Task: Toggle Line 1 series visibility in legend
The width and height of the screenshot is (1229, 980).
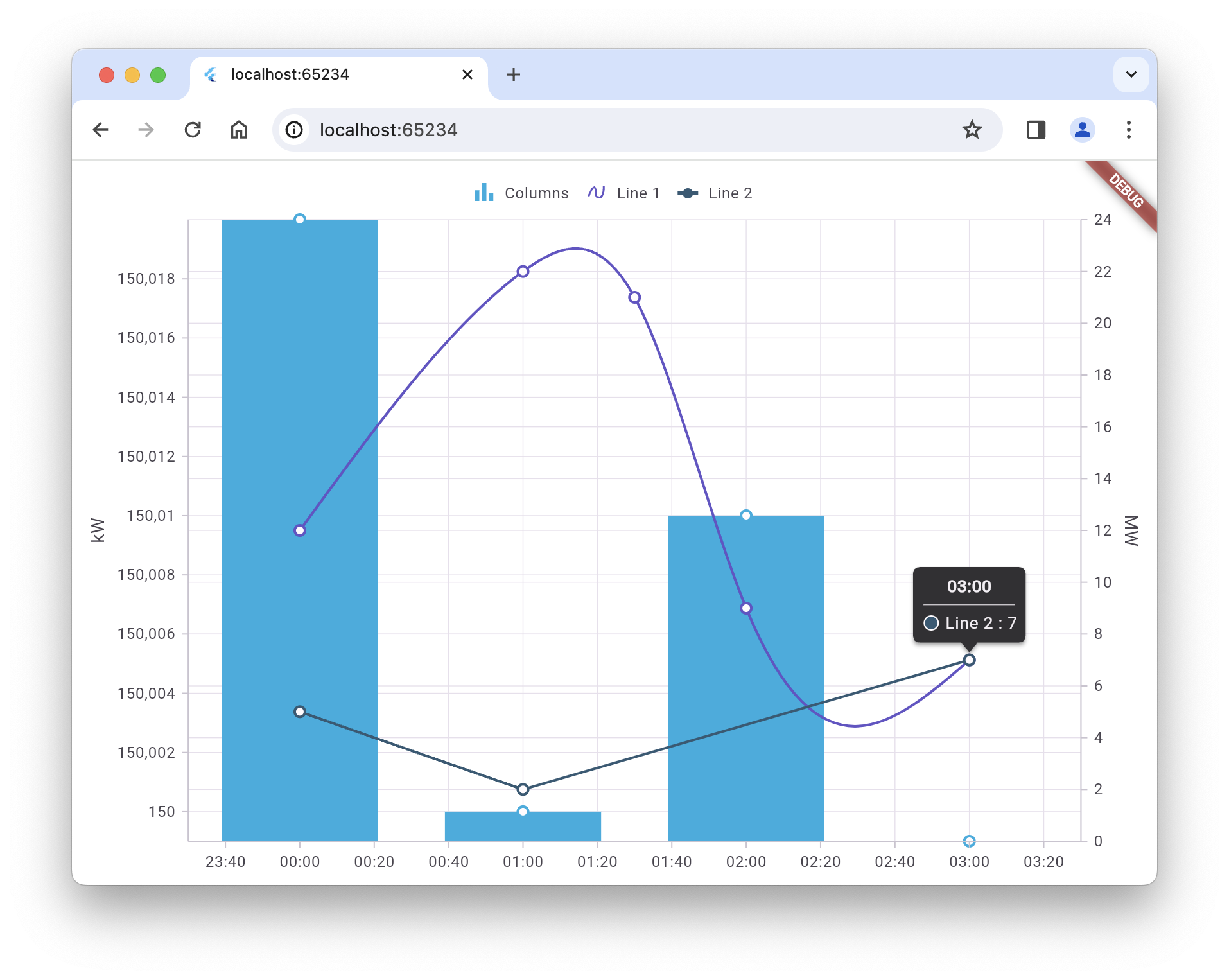Action: (x=623, y=193)
